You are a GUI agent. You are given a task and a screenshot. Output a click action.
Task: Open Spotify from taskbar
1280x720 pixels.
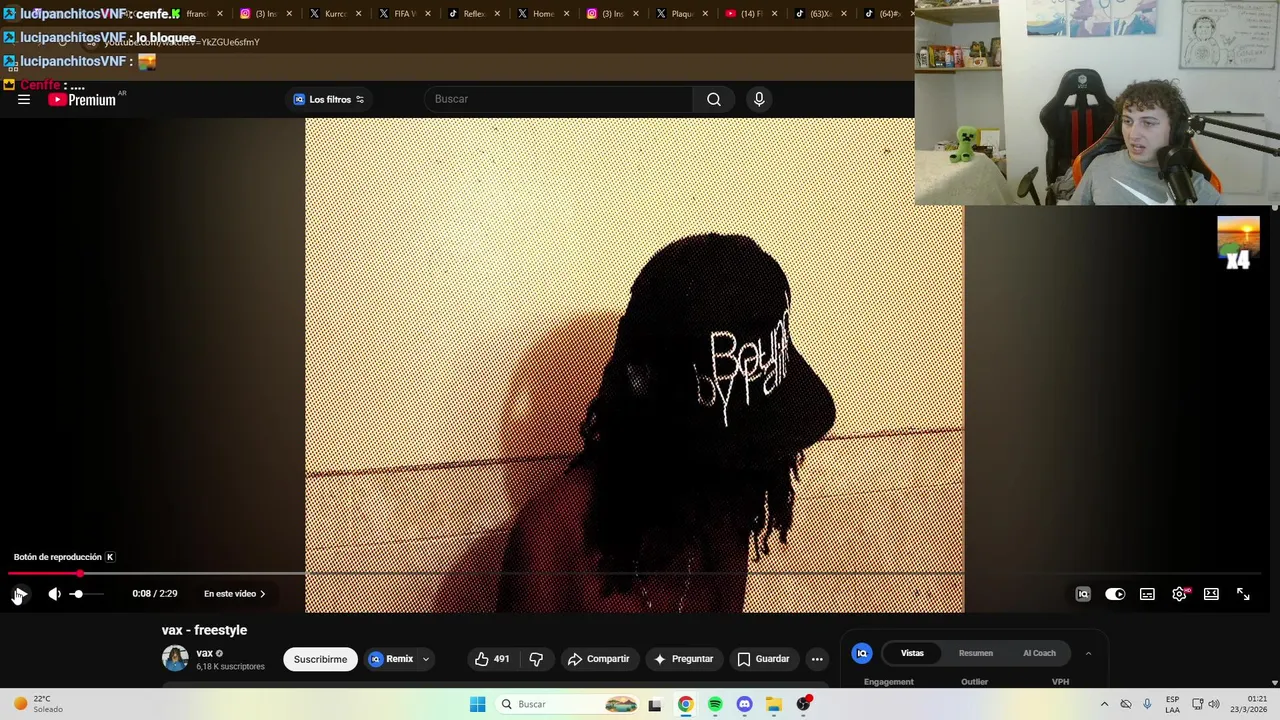click(x=715, y=704)
